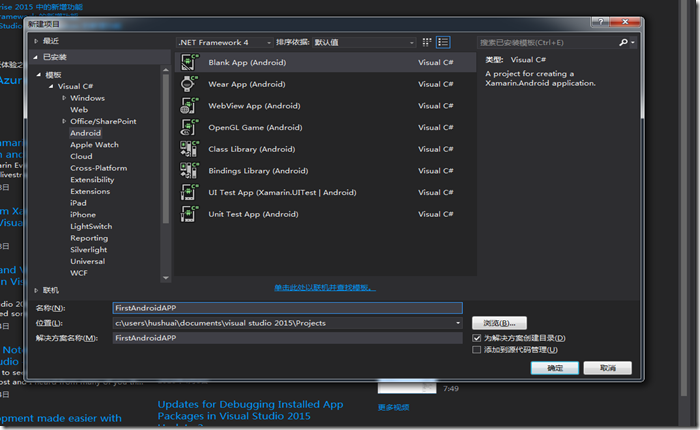Open the search options dropdown arrow

coord(633,43)
